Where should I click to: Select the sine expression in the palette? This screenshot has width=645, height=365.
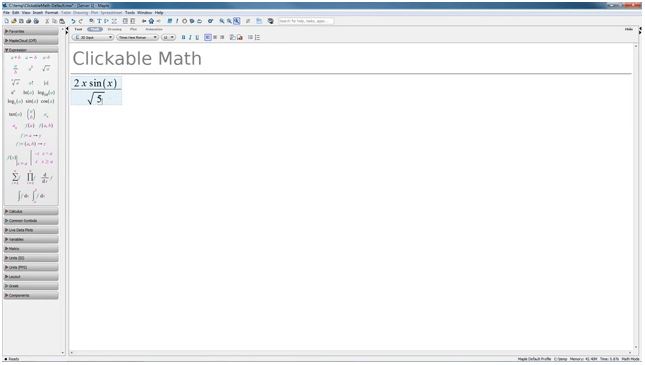(31, 101)
